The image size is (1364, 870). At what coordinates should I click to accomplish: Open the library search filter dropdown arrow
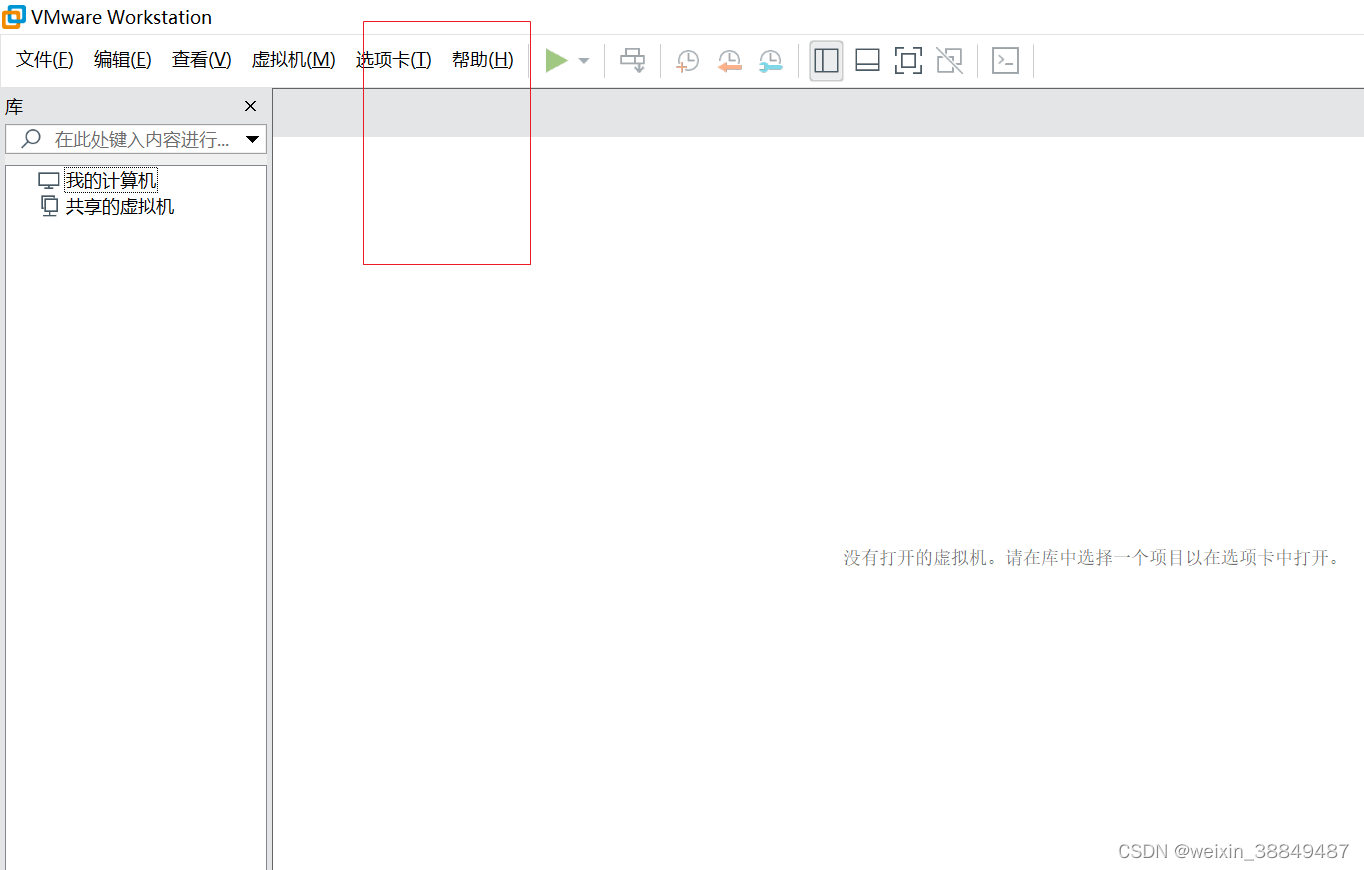coord(253,139)
